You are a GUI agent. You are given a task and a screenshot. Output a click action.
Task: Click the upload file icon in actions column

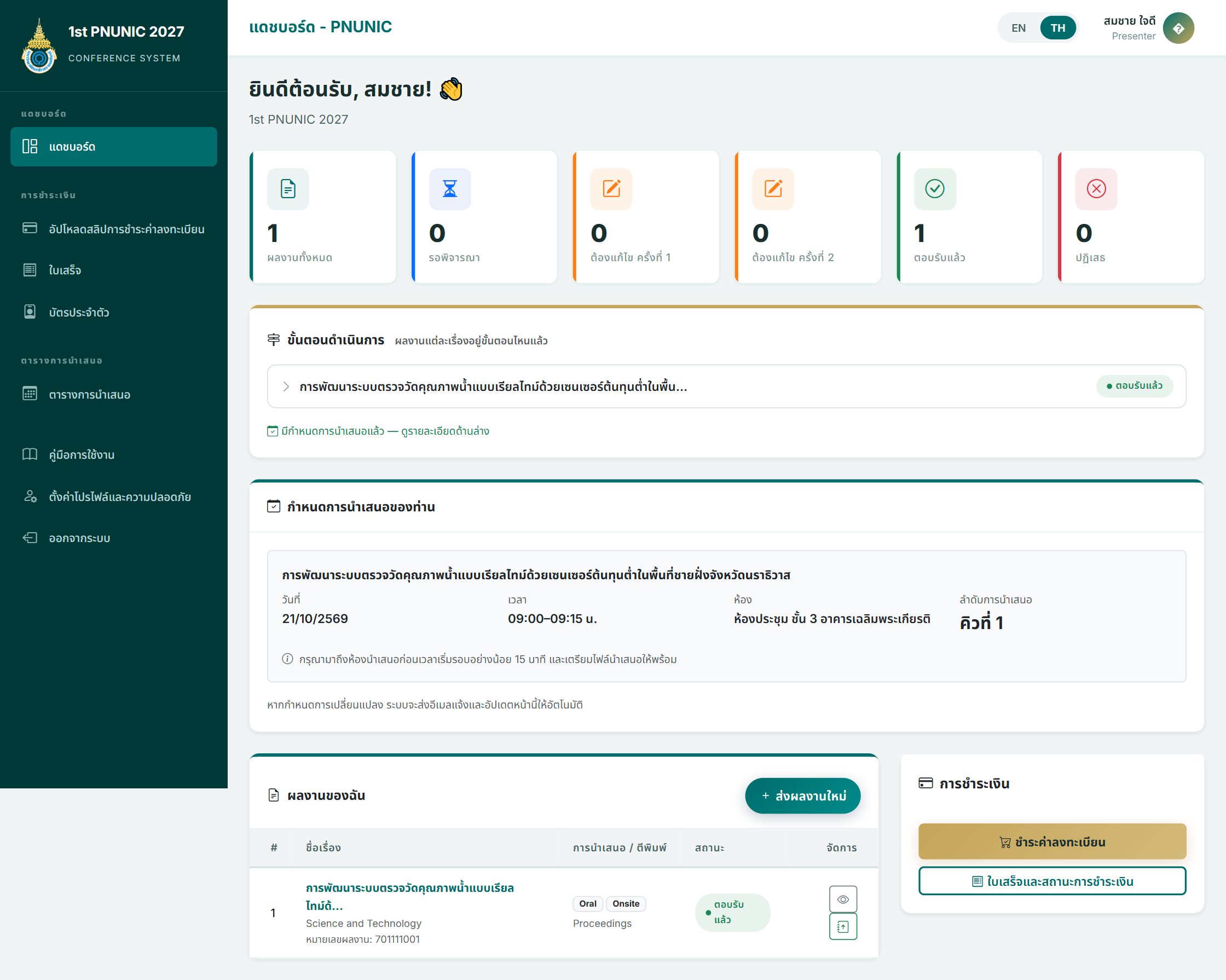point(843,926)
